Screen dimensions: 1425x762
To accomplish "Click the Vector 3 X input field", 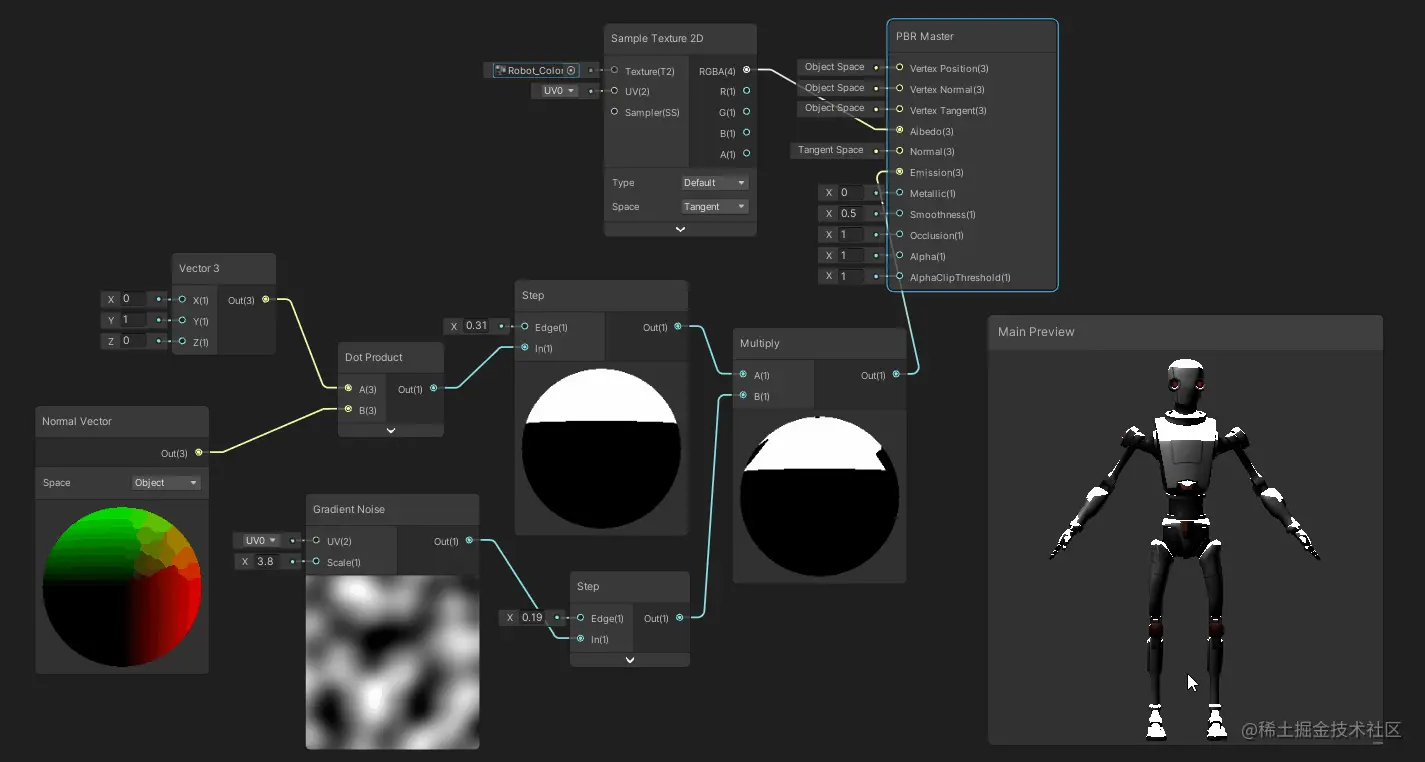I will click(134, 299).
